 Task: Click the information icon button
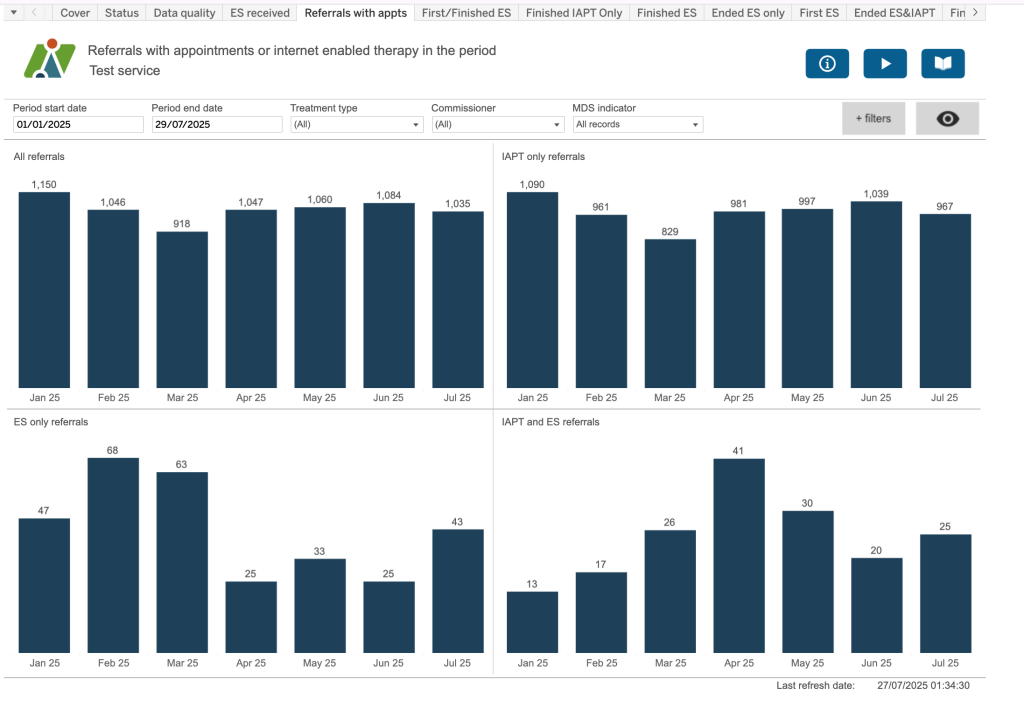(x=827, y=64)
